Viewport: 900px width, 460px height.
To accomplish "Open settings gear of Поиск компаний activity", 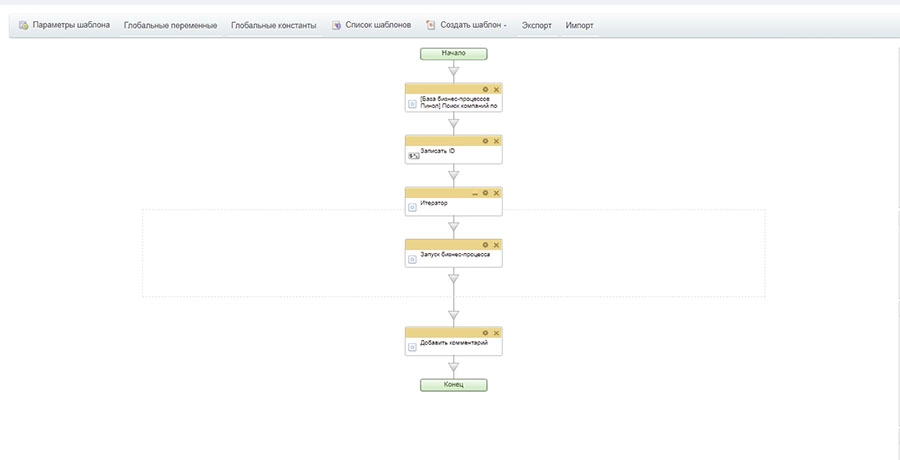I will (x=486, y=89).
